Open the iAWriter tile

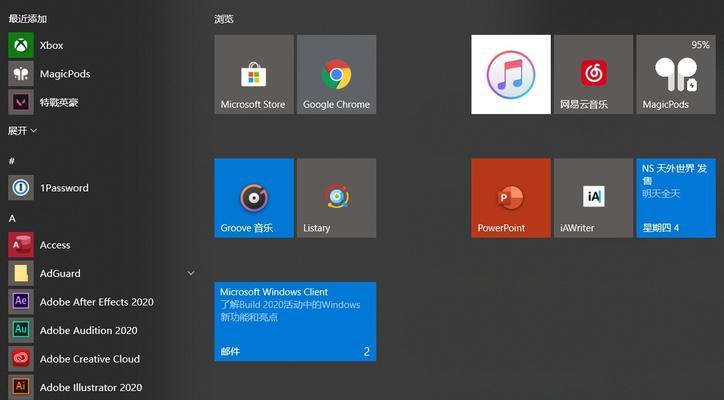593,198
